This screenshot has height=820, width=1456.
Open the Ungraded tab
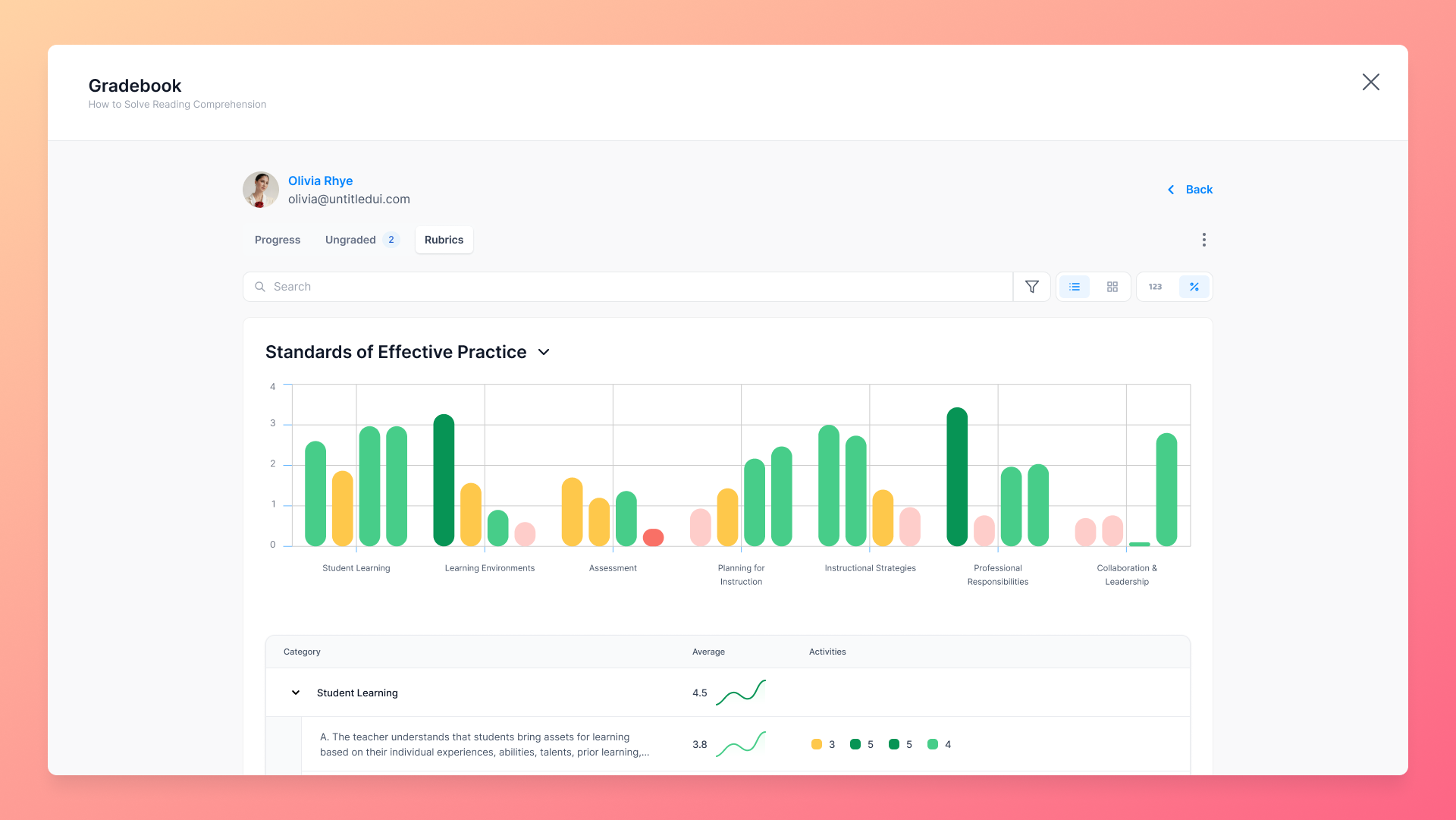coord(362,240)
